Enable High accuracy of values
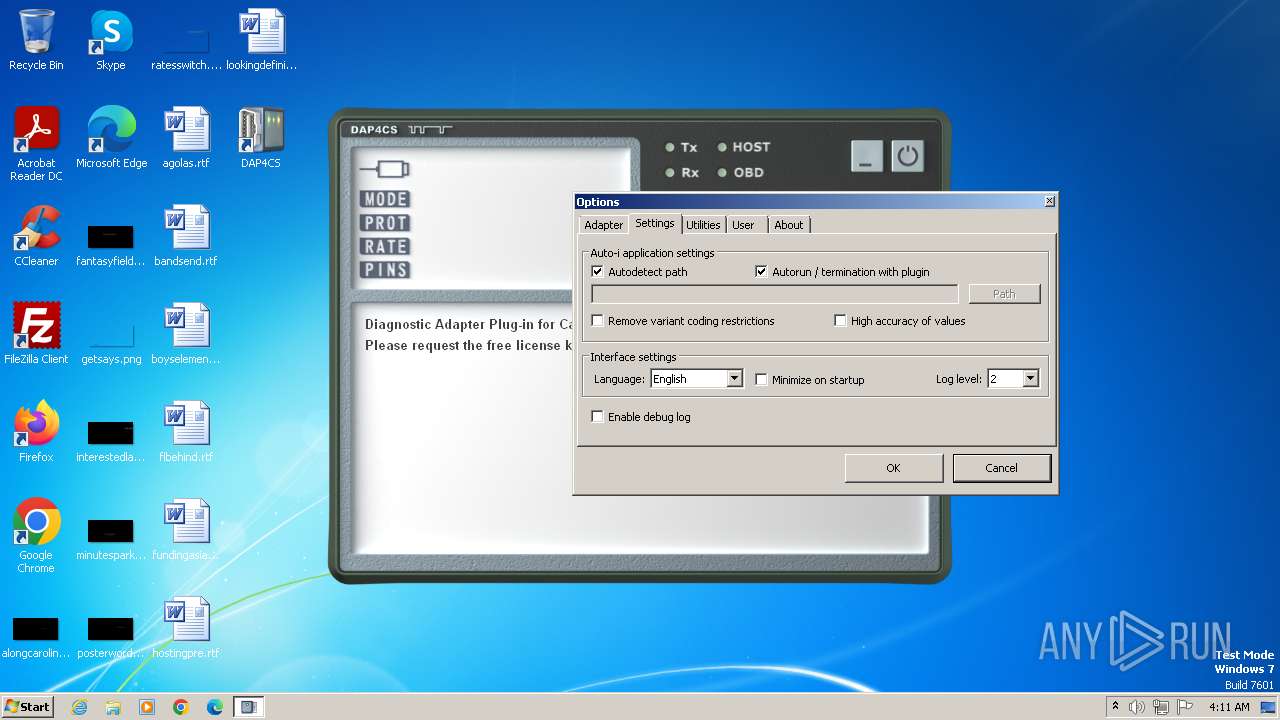 coord(841,321)
